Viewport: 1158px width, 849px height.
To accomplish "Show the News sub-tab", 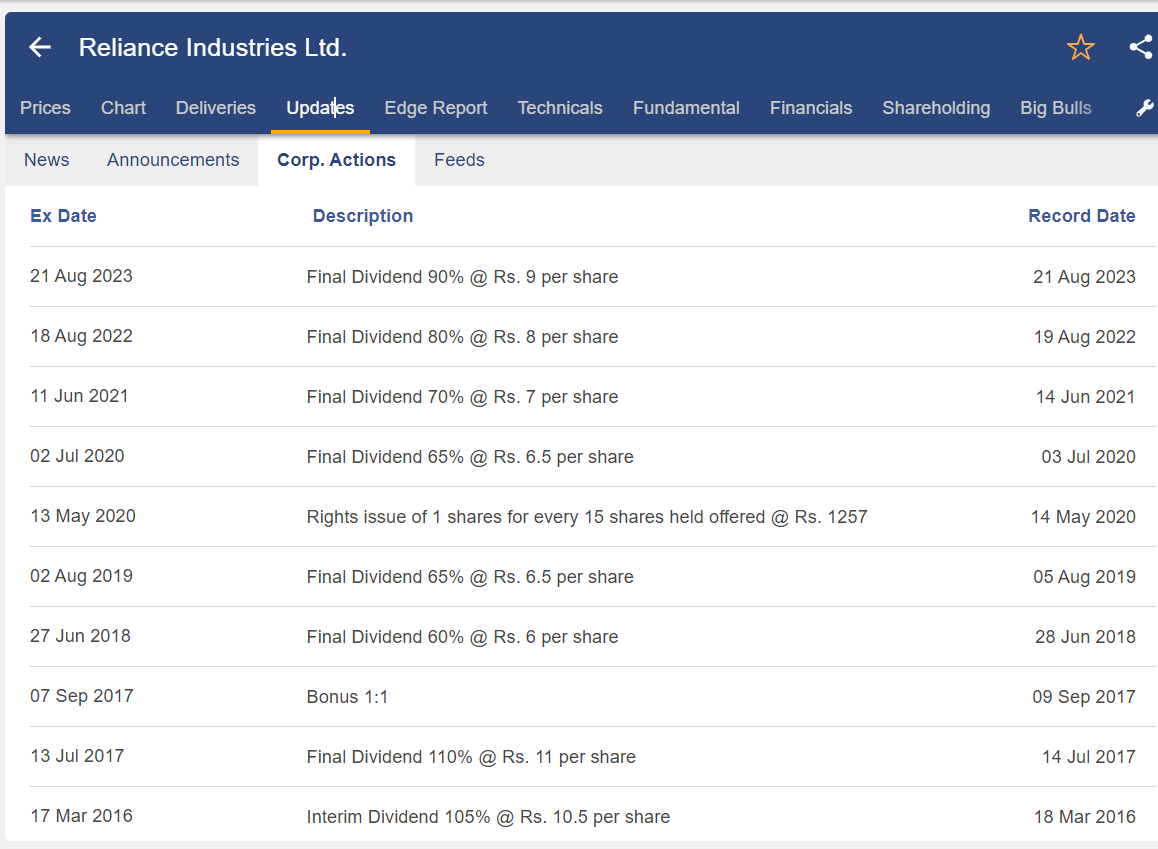I will [x=47, y=159].
